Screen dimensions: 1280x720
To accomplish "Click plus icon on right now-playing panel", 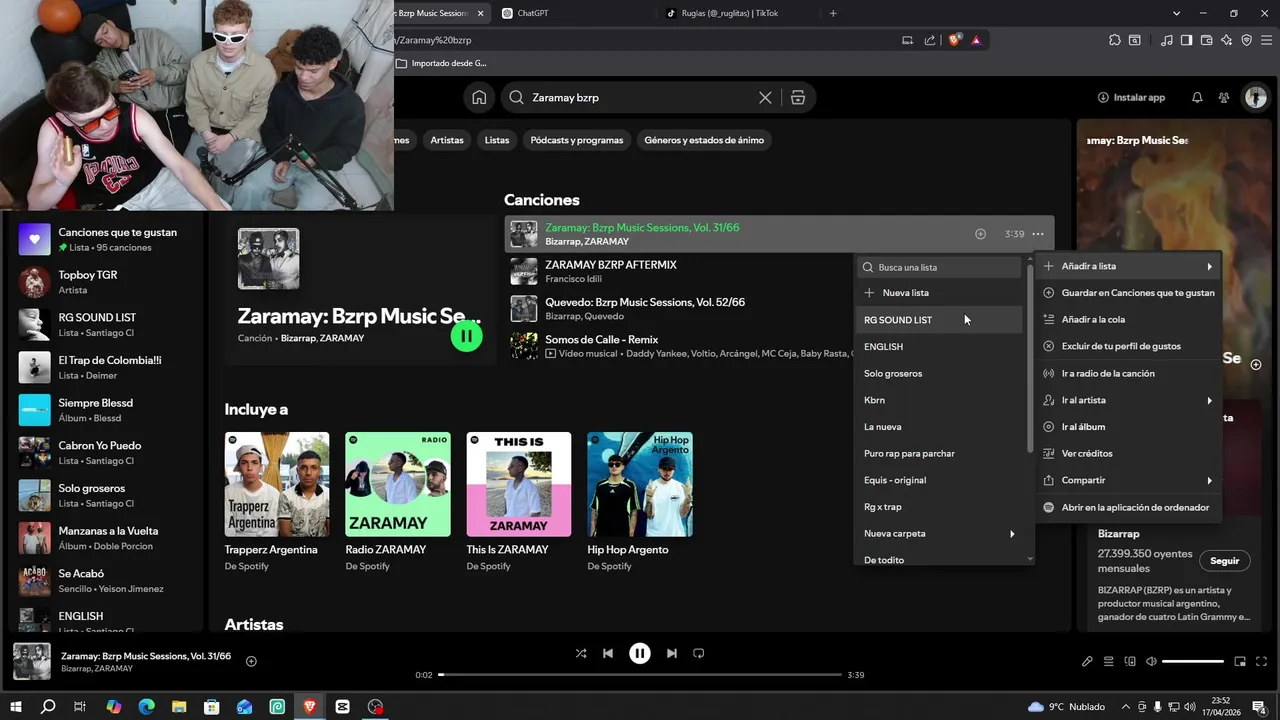I will point(1256,364).
